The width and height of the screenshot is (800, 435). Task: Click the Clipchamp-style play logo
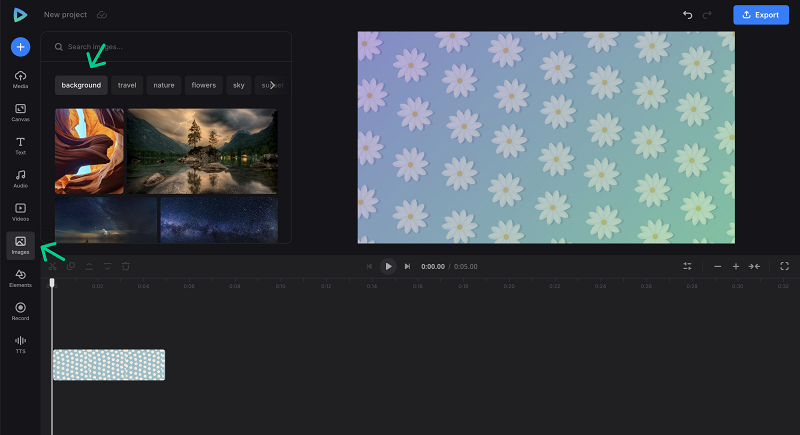click(x=20, y=15)
